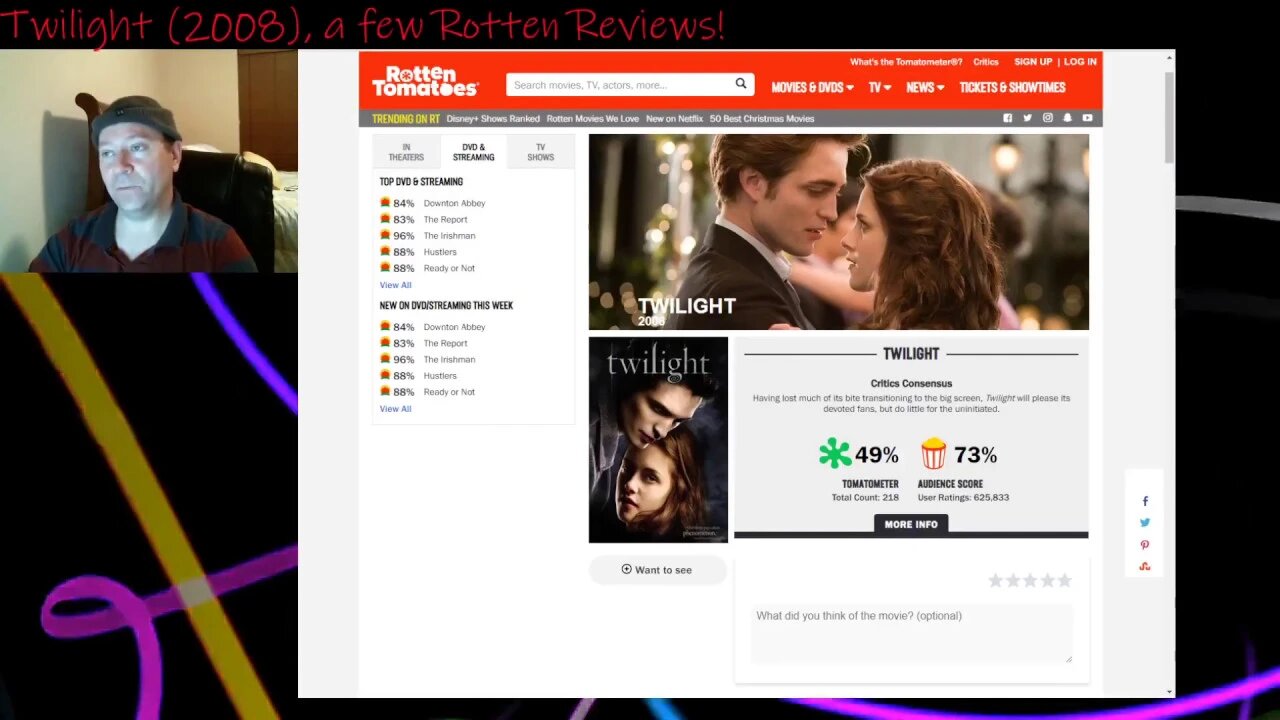Image resolution: width=1280 pixels, height=720 pixels.
Task: Open the Rotten Tomatoes home logo
Action: coord(425,81)
